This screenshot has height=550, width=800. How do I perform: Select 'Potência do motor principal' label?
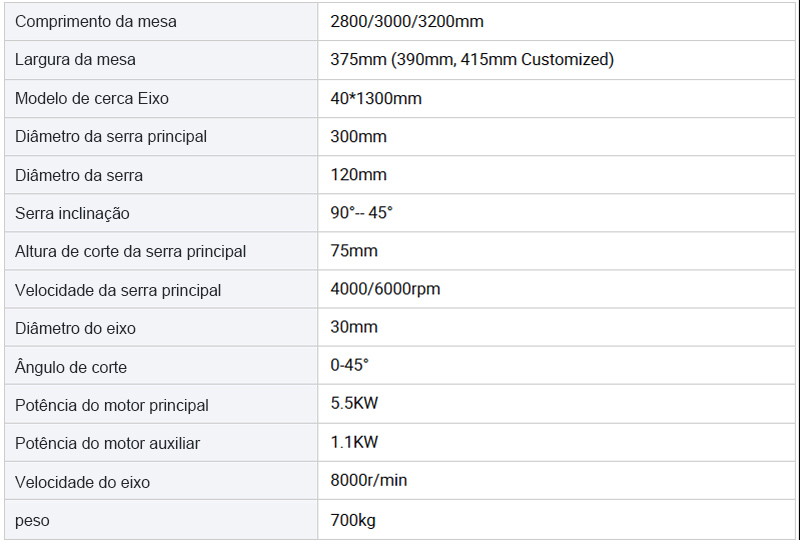coord(112,405)
